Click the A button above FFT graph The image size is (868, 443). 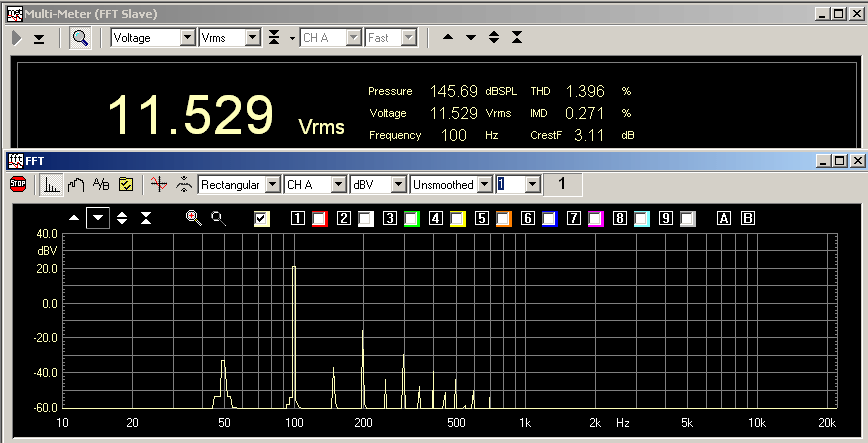724,218
